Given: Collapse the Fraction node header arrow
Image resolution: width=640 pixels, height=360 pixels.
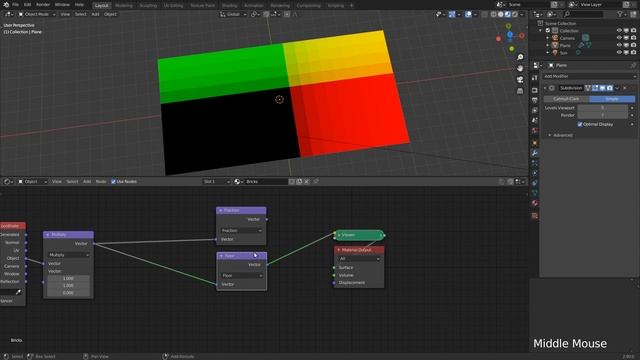Looking at the screenshot, I should [x=221, y=210].
